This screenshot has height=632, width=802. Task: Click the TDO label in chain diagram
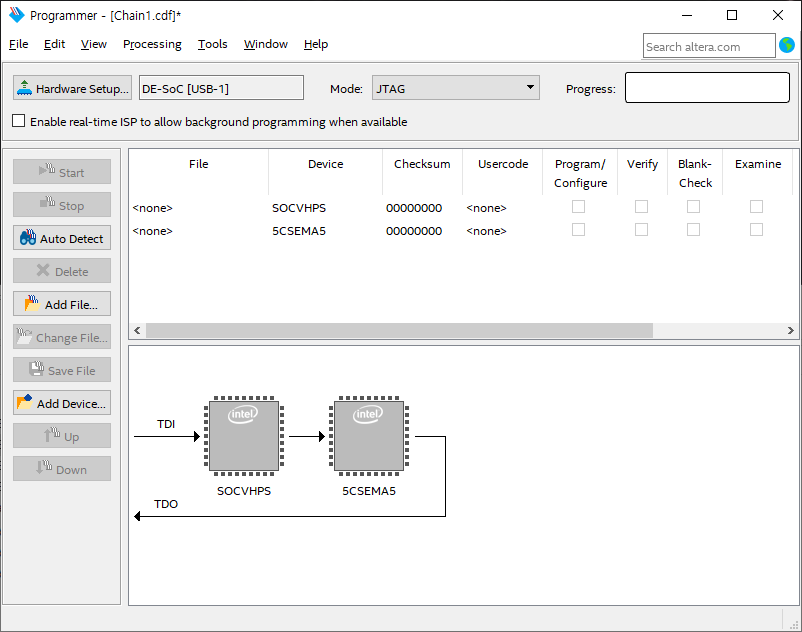tap(166, 504)
